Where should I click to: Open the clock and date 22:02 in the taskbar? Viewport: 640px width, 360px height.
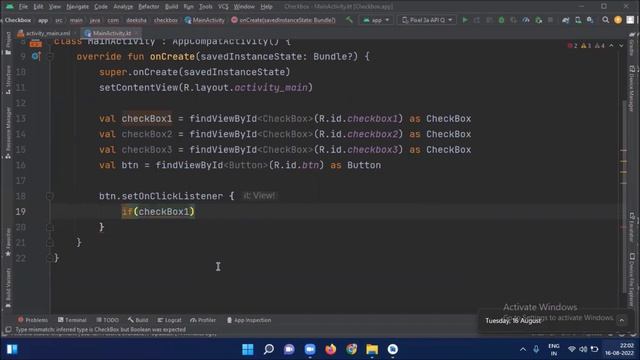619,349
